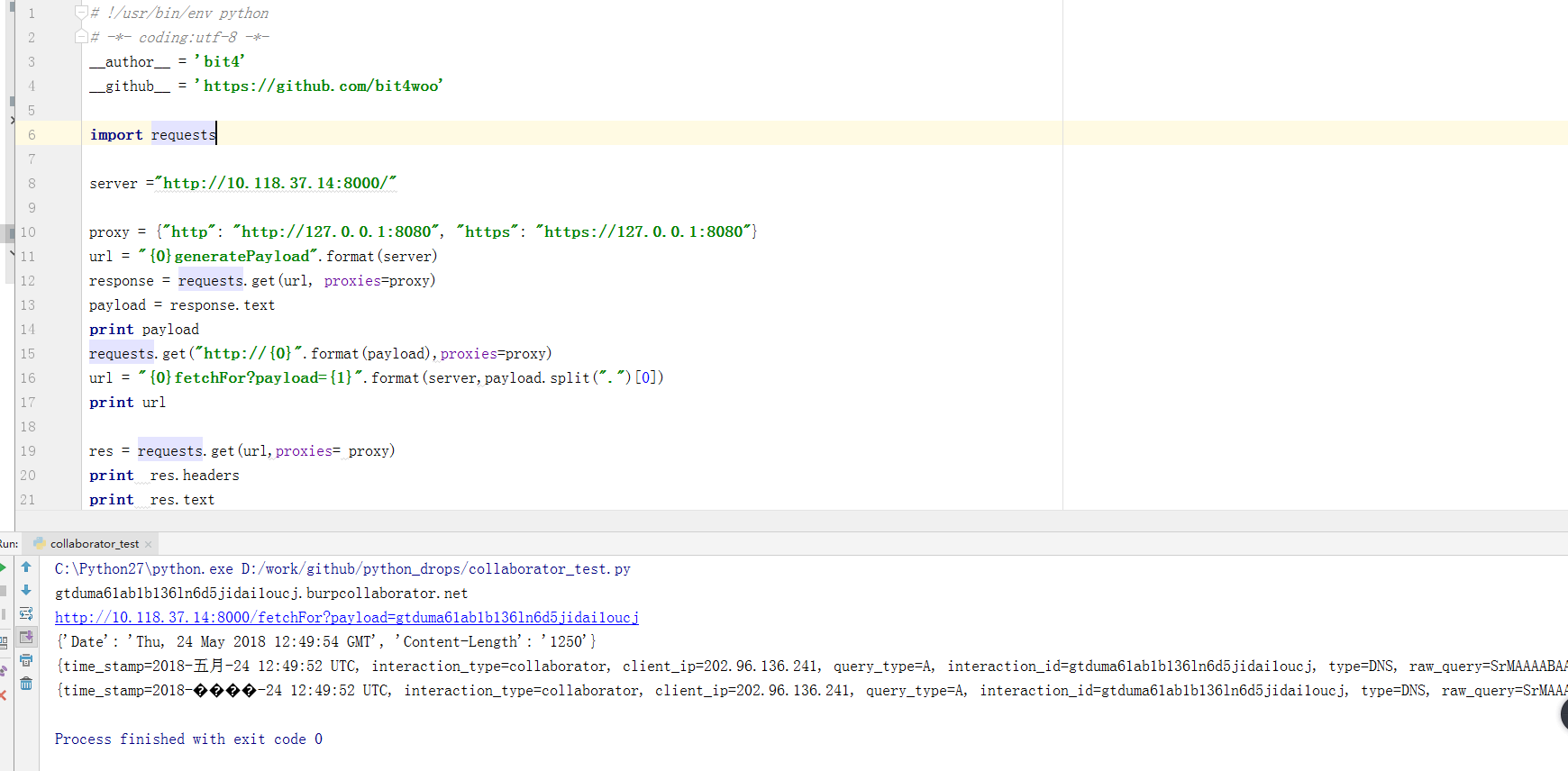Toggle scroll to end of console output

click(x=26, y=638)
